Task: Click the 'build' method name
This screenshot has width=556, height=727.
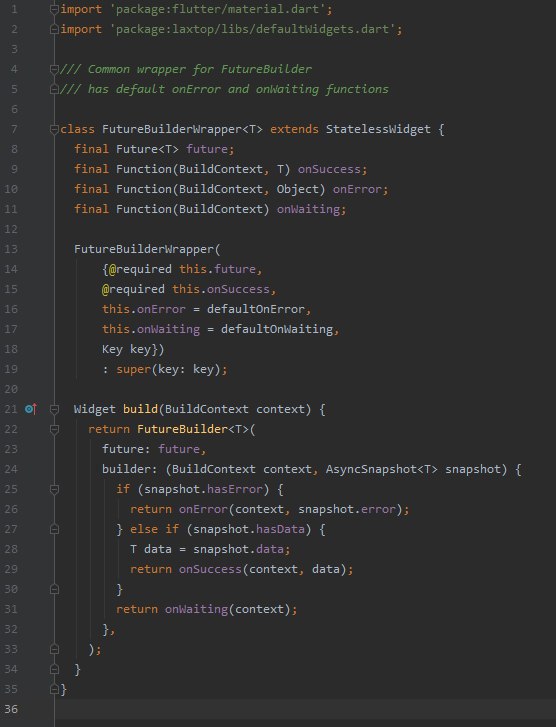Action: tap(141, 409)
